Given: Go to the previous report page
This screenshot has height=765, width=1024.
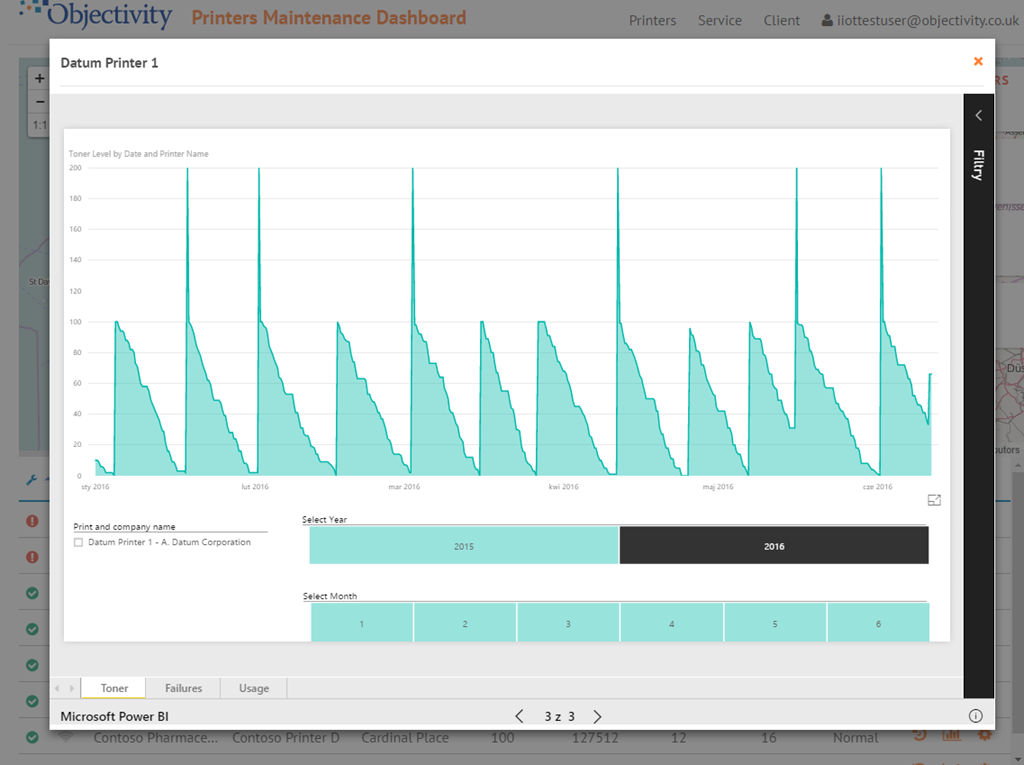Looking at the screenshot, I should (519, 717).
